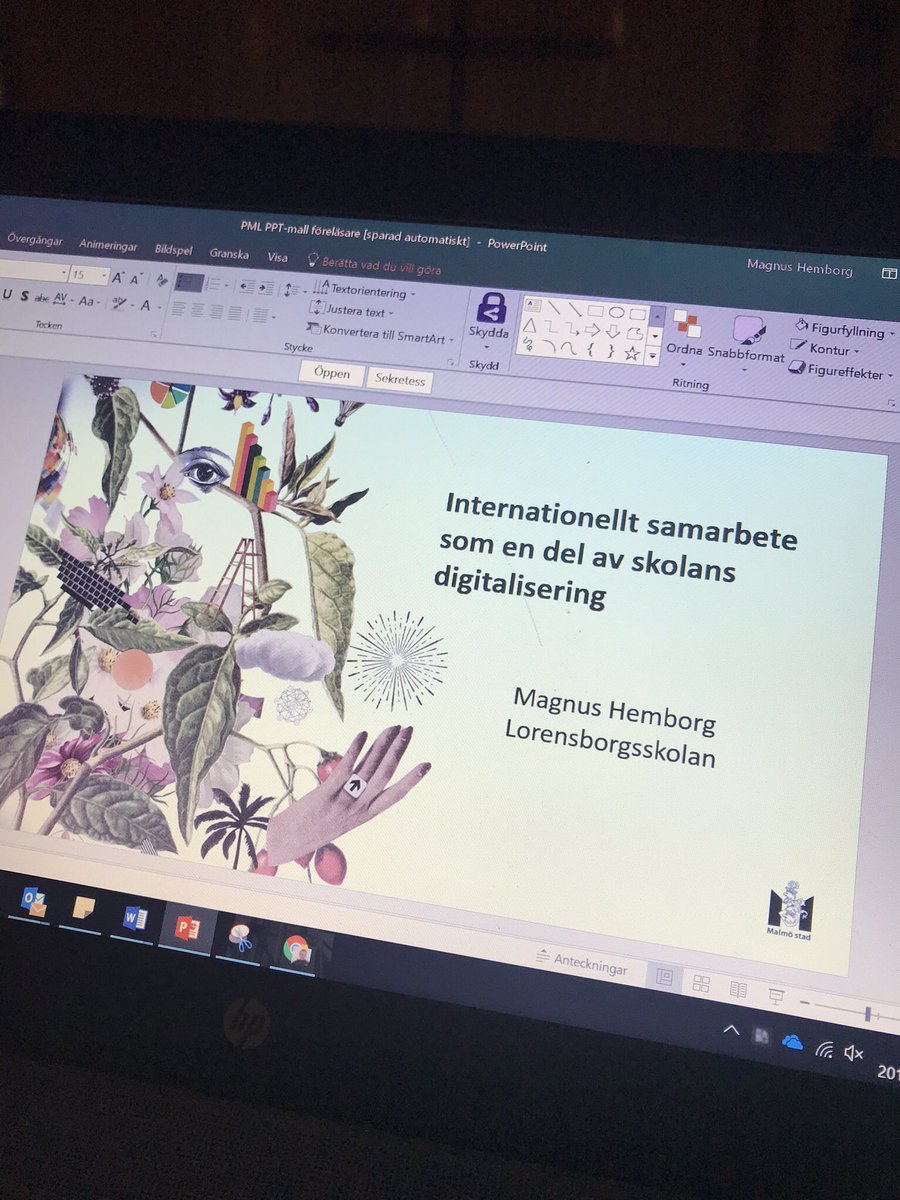Viewport: 900px width, 1200px height.
Task: Open the Animeringar ribbon tab
Action: (106, 246)
